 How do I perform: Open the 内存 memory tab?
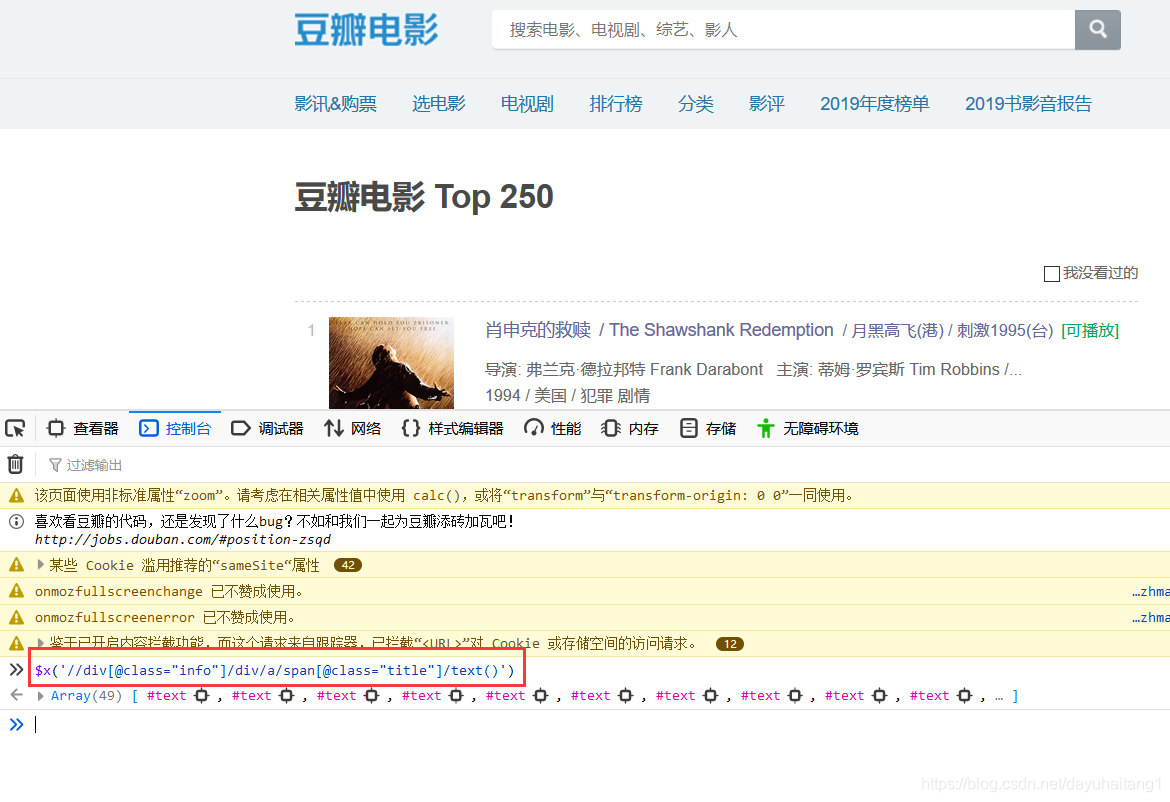pos(630,428)
